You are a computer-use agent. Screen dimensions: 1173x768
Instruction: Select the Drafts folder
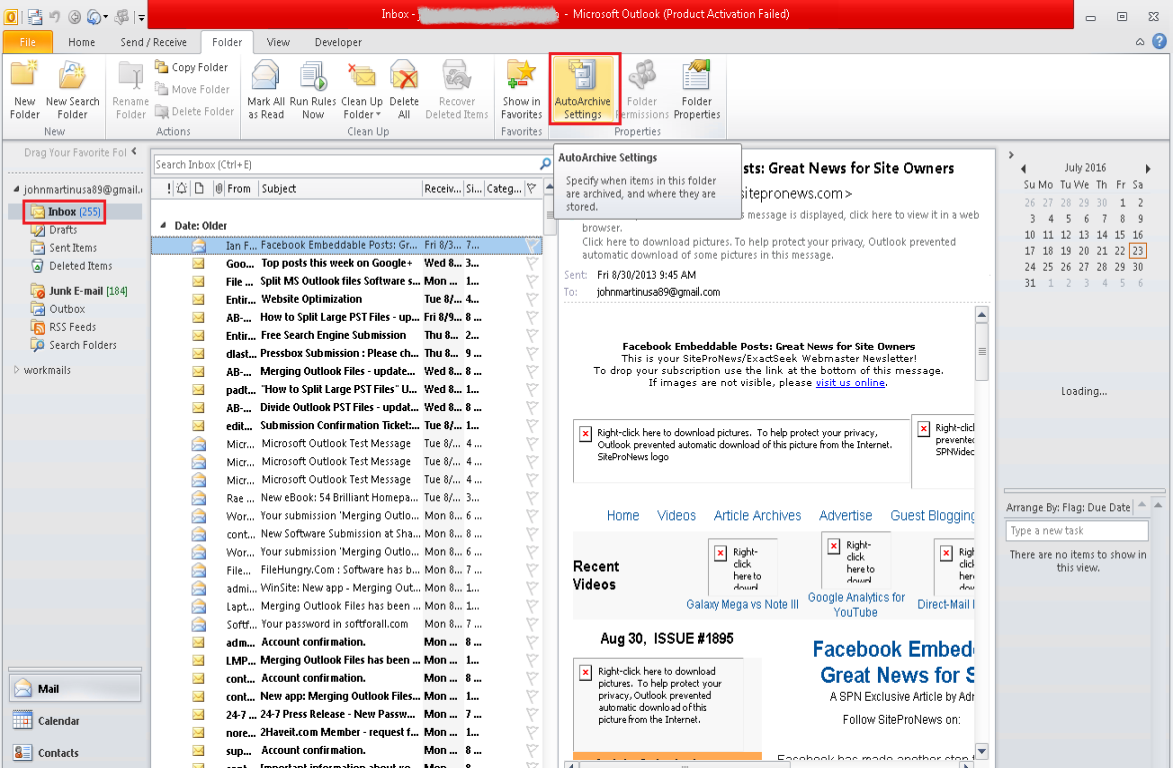63,230
